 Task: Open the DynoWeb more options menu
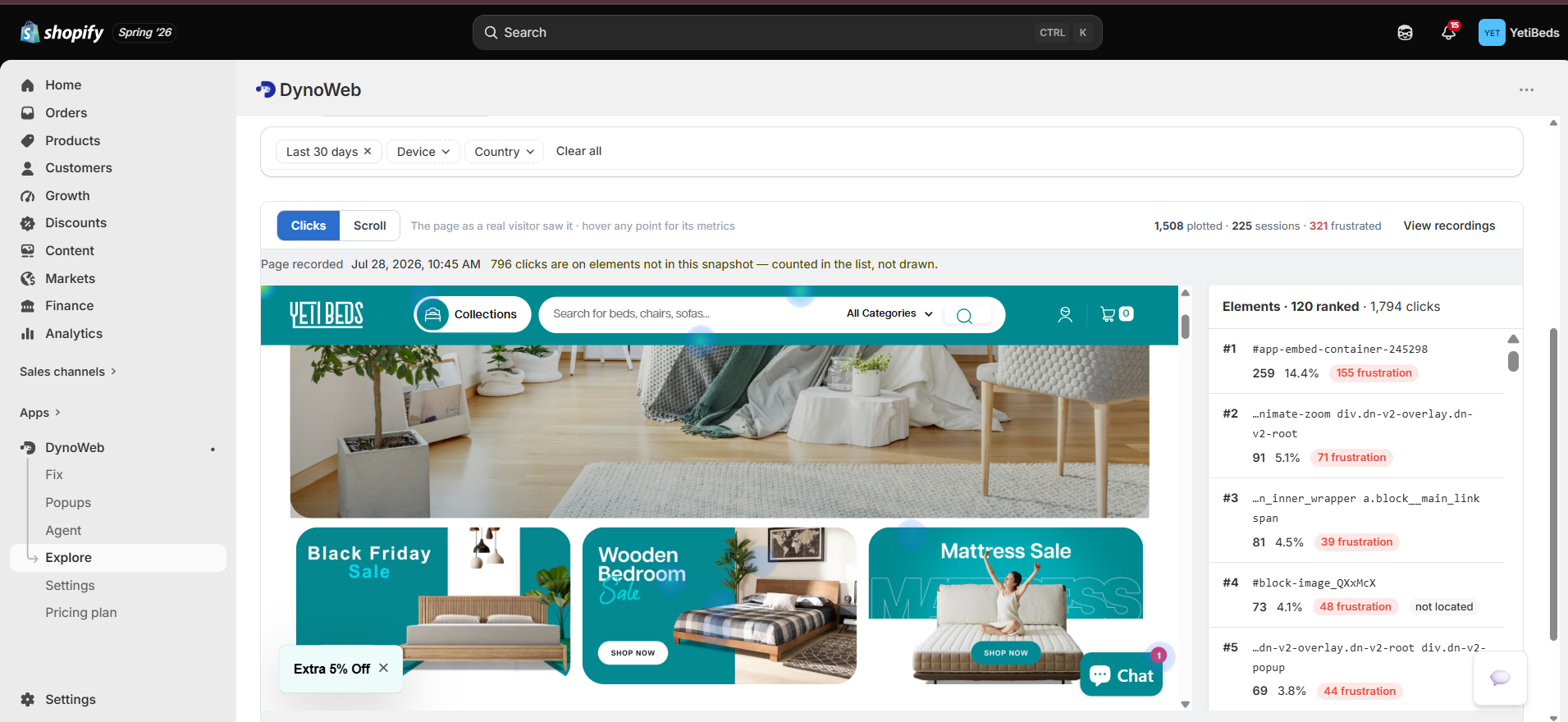click(x=1526, y=90)
